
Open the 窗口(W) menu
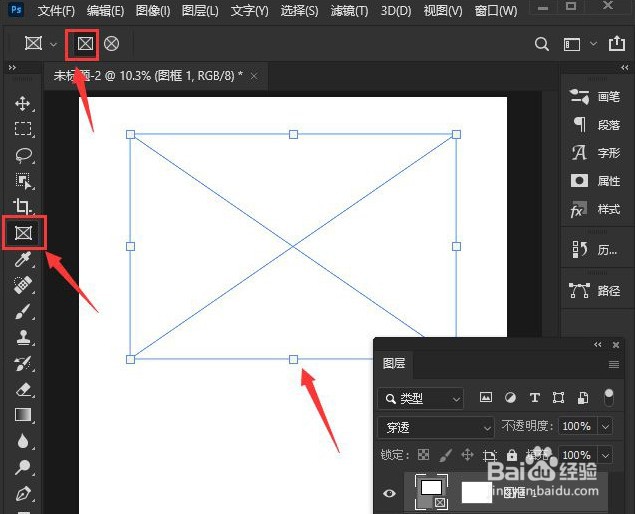[x=496, y=11]
